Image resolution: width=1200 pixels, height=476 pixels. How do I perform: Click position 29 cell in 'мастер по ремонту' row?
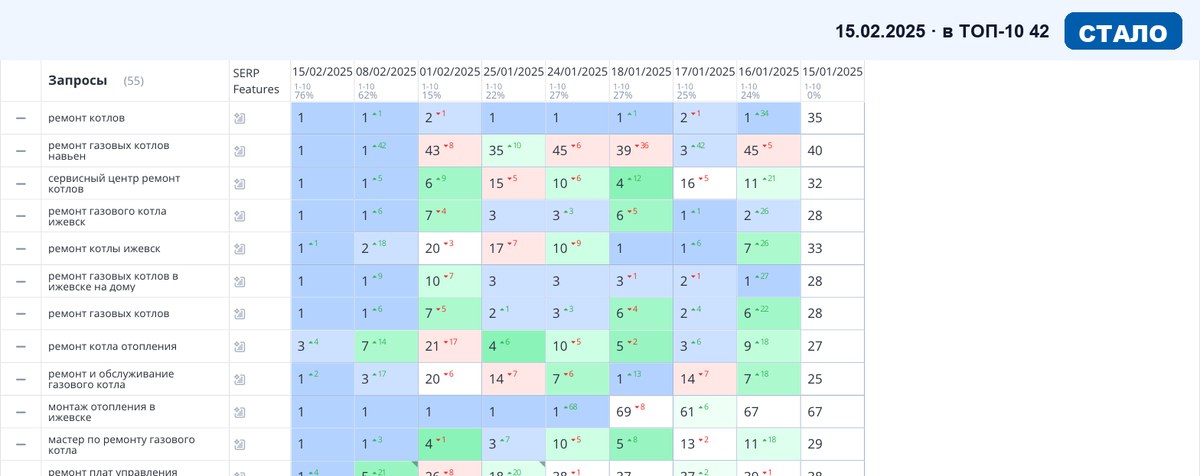click(x=832, y=445)
